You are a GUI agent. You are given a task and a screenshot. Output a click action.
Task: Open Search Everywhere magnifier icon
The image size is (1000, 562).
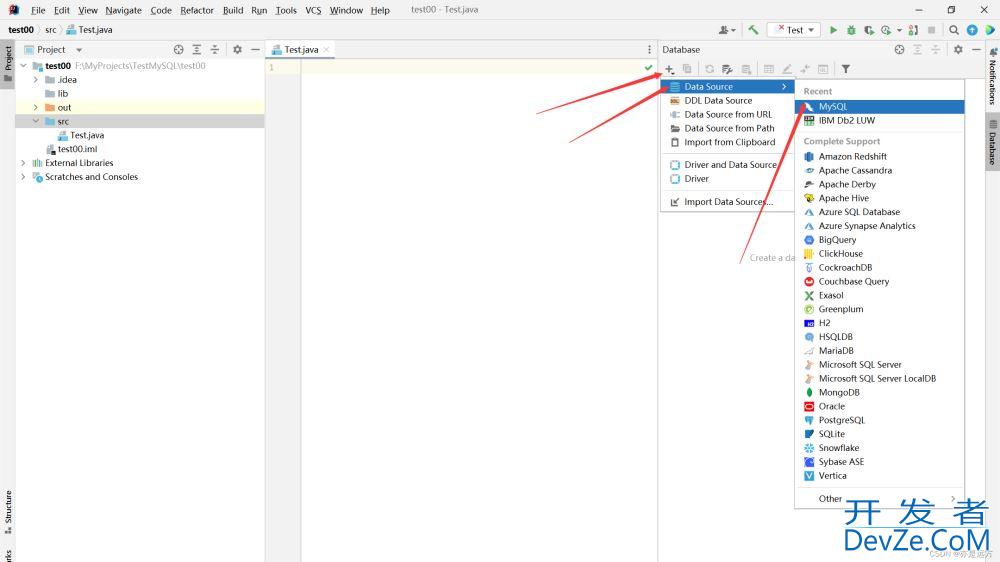pos(953,30)
